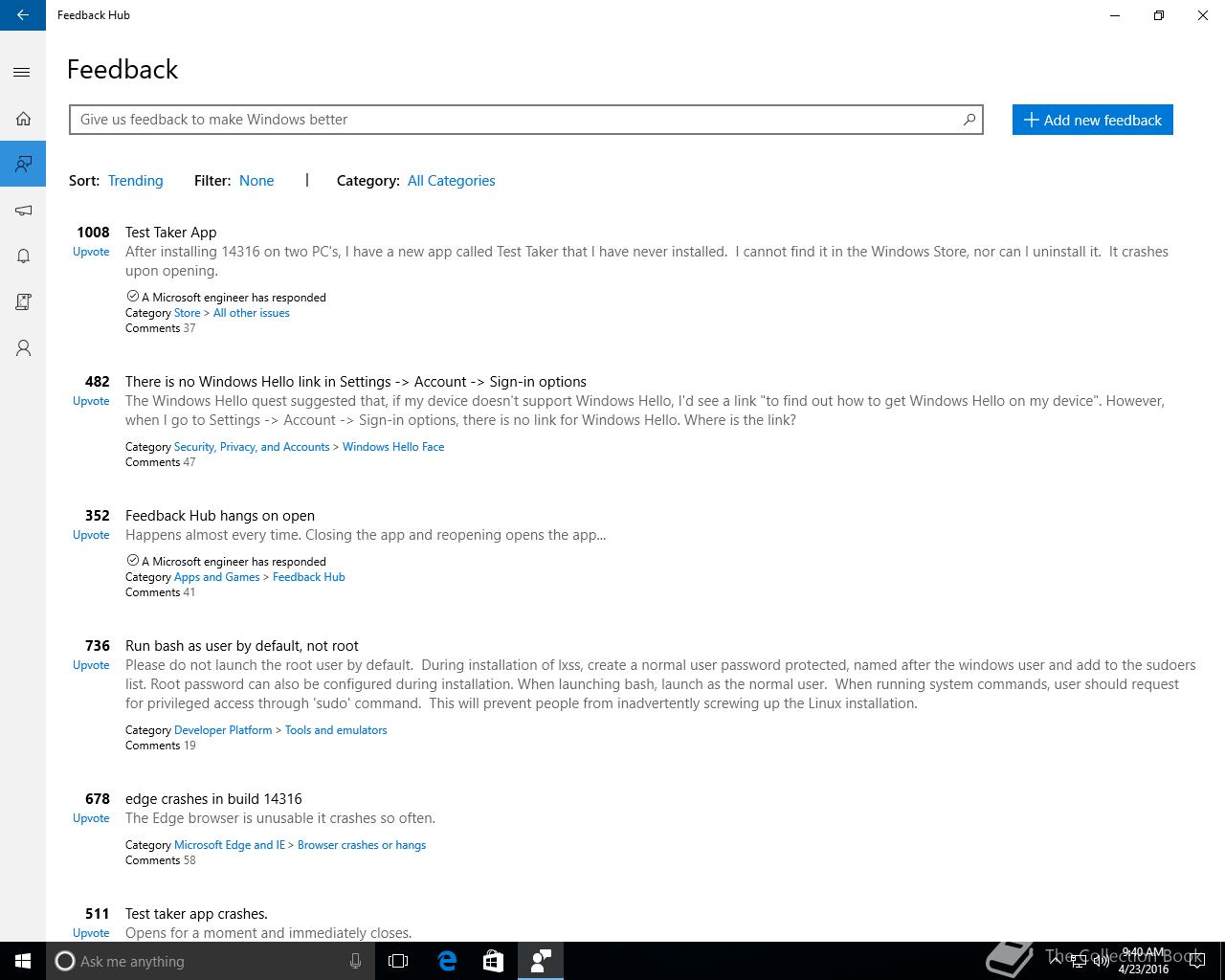This screenshot has height=980, width=1225.
Task: Upvote Test taker app crashes feedback
Action: 91,933
